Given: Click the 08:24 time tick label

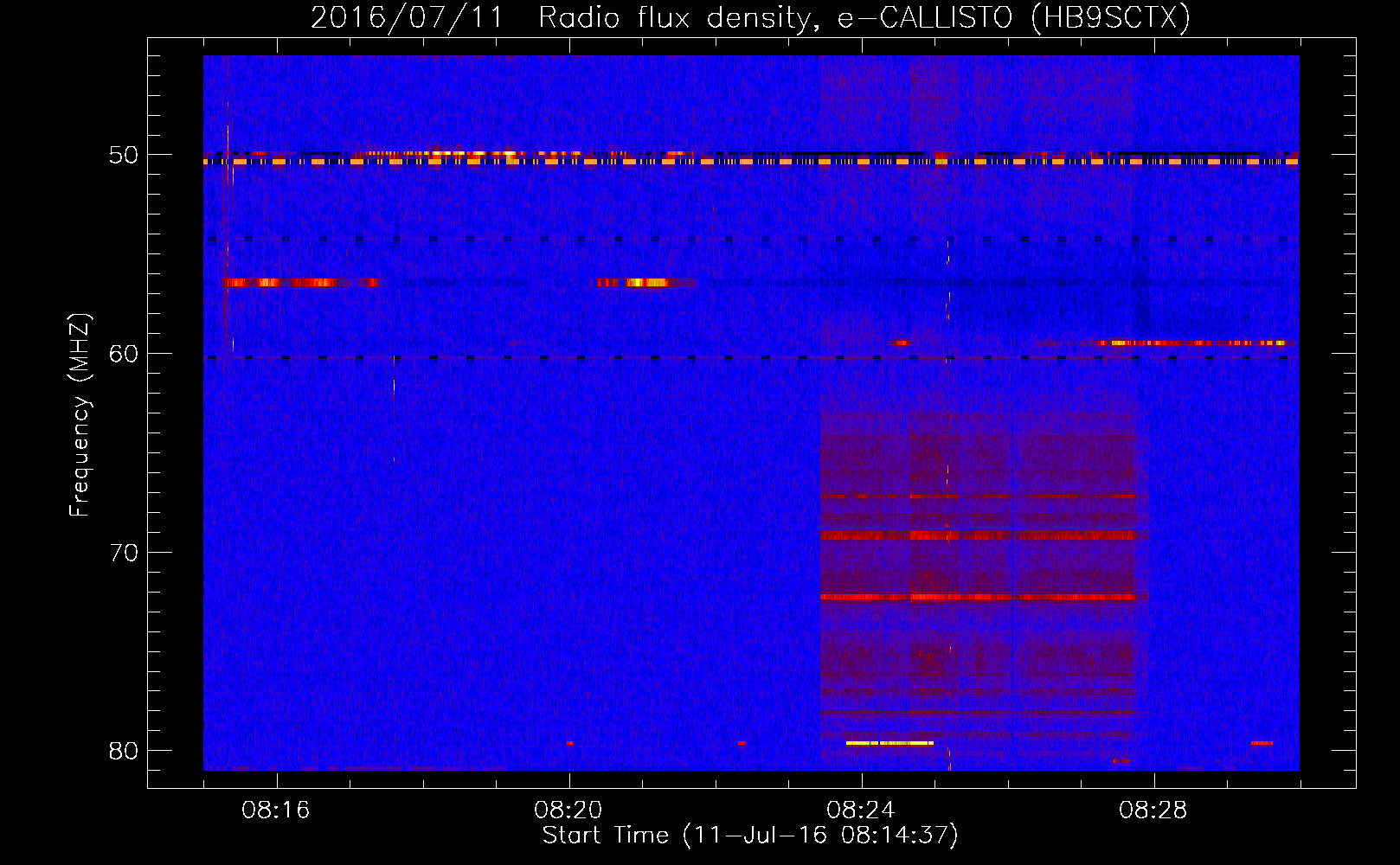Looking at the screenshot, I should (x=861, y=811).
